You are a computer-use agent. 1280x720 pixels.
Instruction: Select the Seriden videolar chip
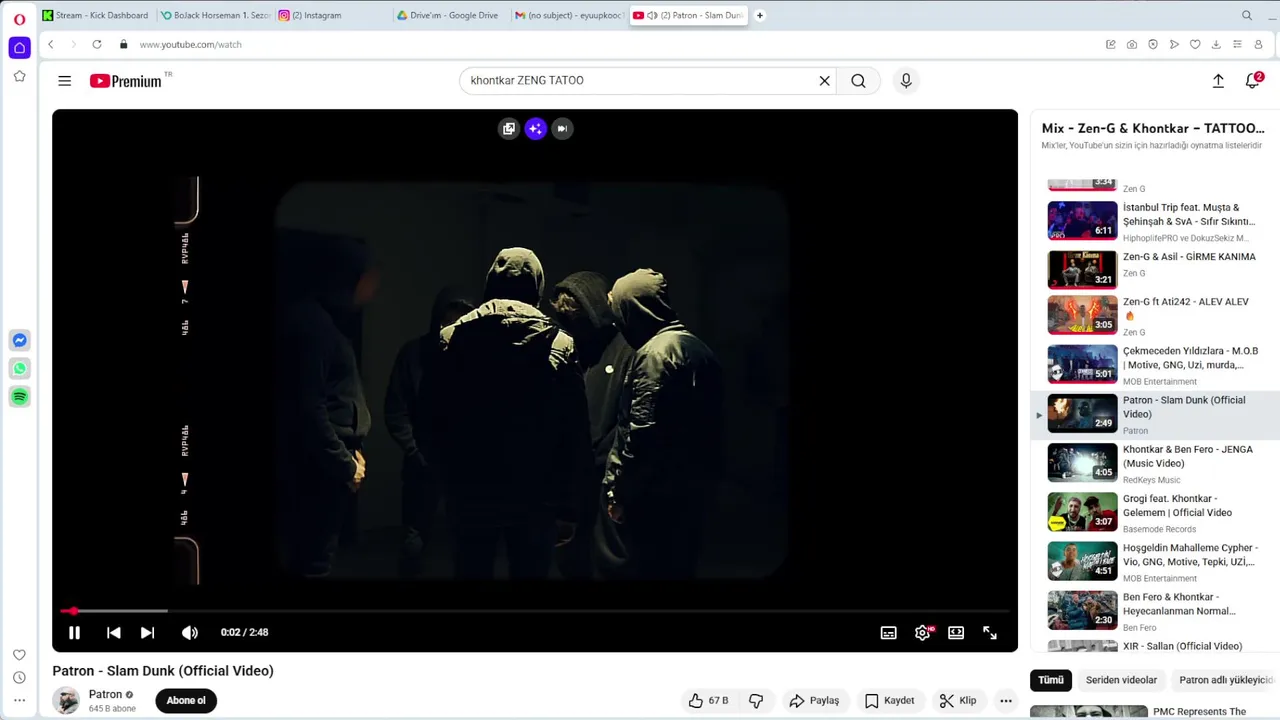(1121, 680)
